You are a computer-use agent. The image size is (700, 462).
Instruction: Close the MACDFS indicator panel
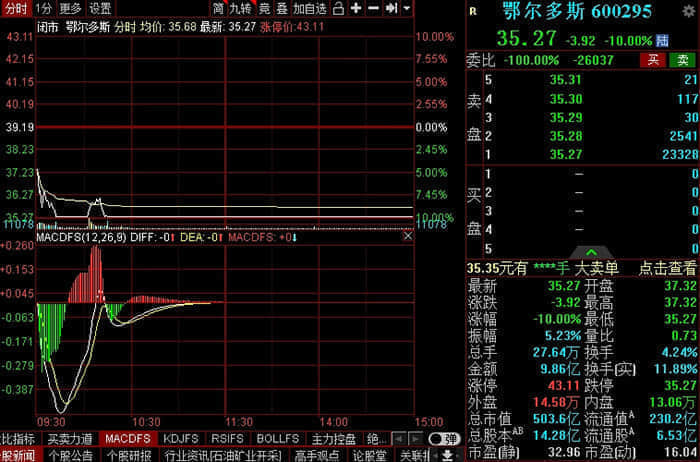point(408,236)
